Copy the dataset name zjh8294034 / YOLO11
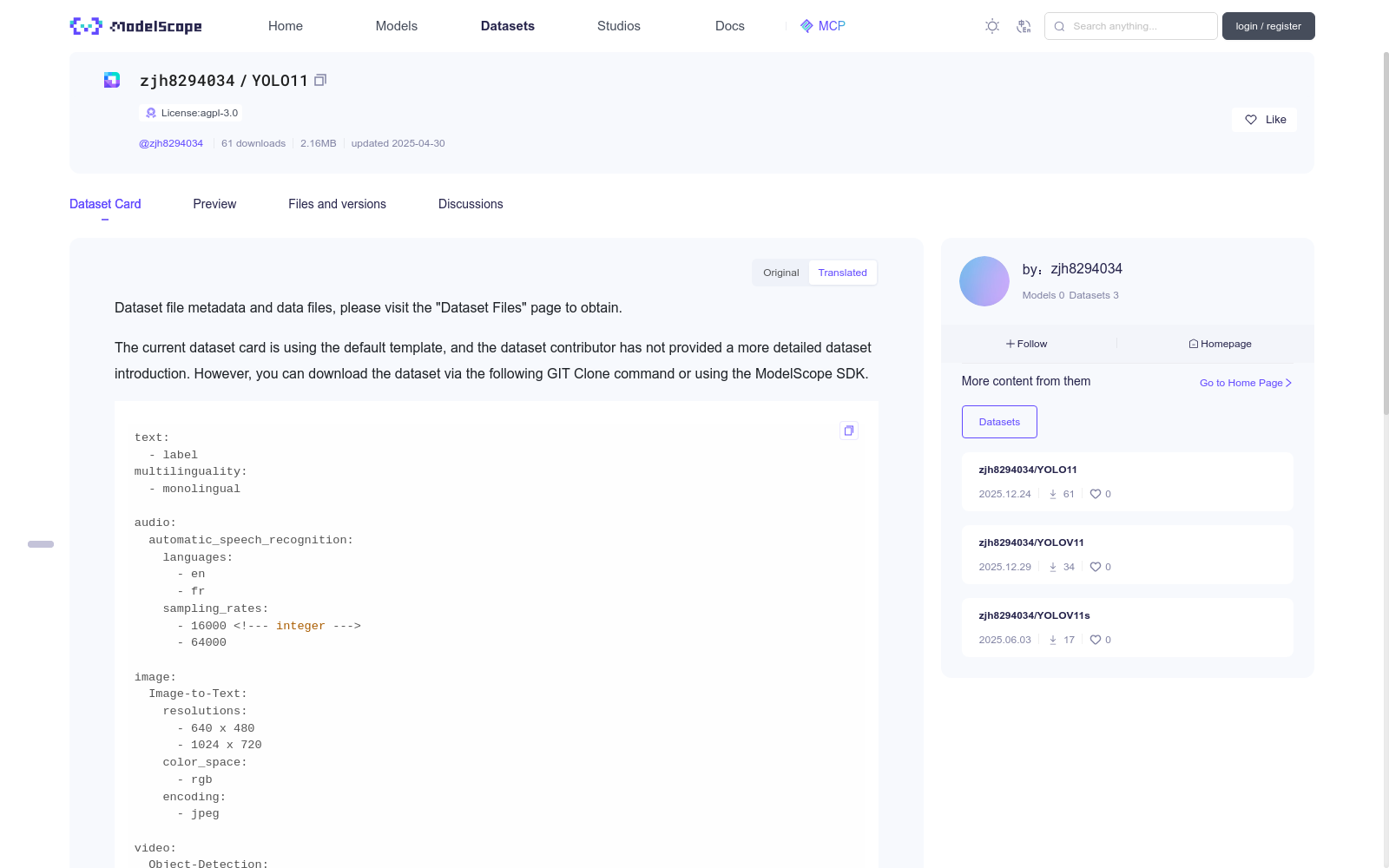The height and width of the screenshot is (868, 1389). 320,80
